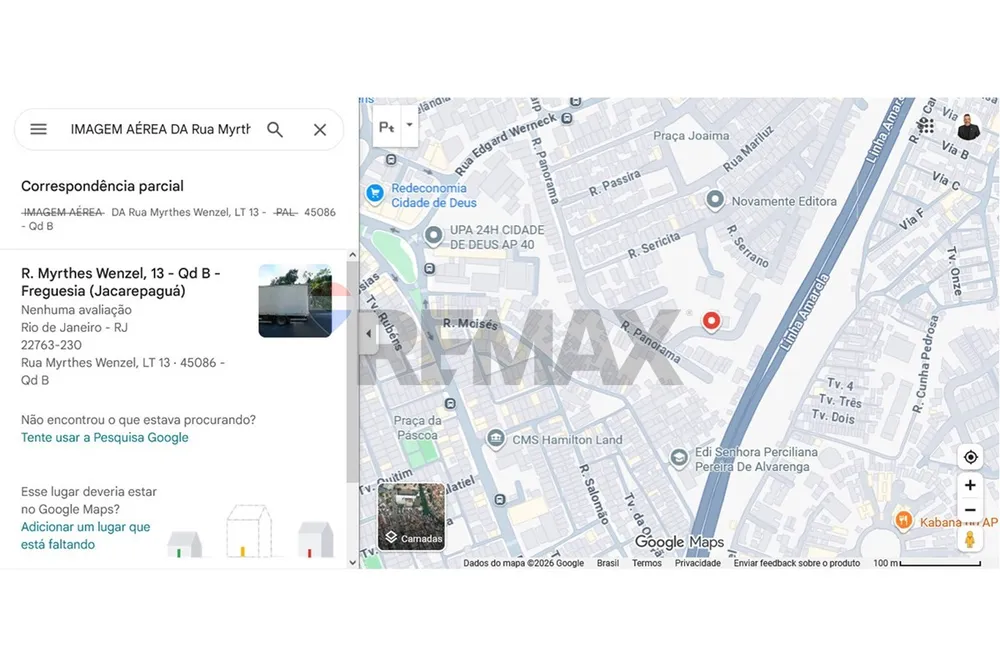Select the UPA 24H Cidade de Deus marker

click(433, 236)
